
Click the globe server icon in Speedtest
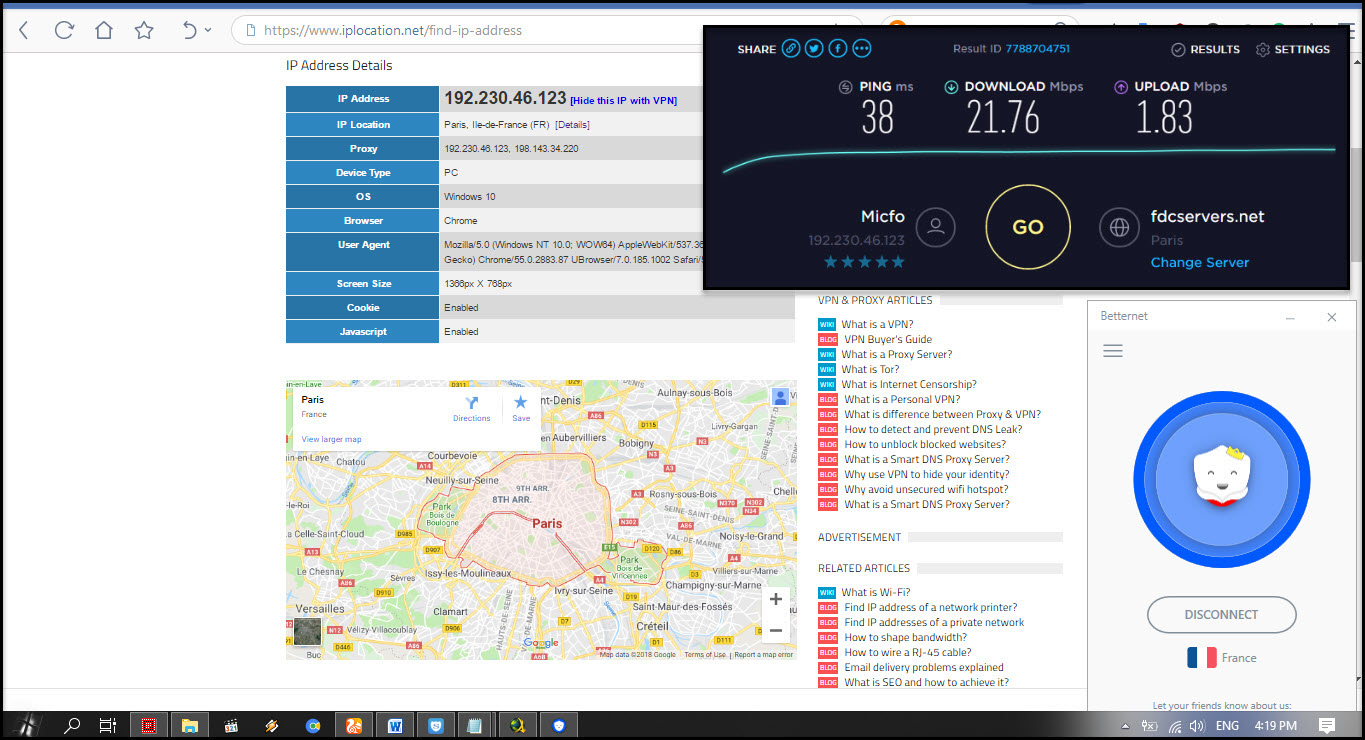point(1119,227)
